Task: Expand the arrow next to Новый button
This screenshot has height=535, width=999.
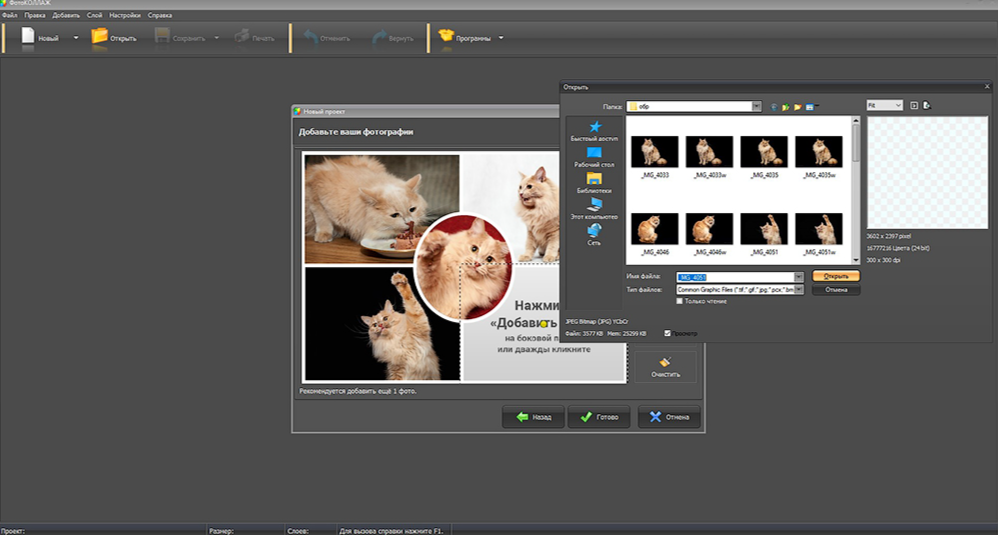Action: (76, 38)
